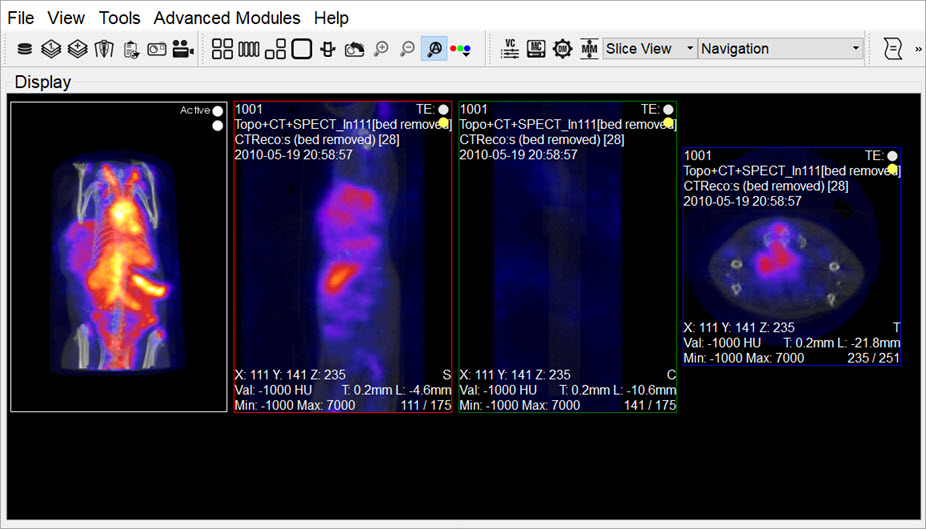Click the DM gear icon
The width and height of the screenshot is (926, 529).
562,49
